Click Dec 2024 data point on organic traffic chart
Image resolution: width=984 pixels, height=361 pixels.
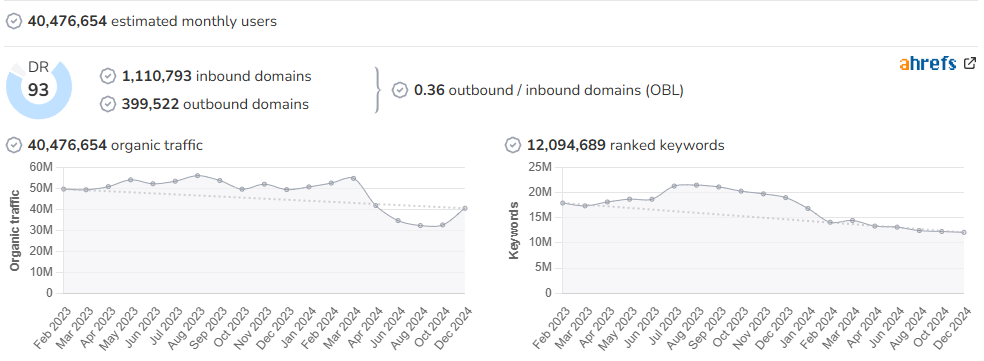click(465, 208)
